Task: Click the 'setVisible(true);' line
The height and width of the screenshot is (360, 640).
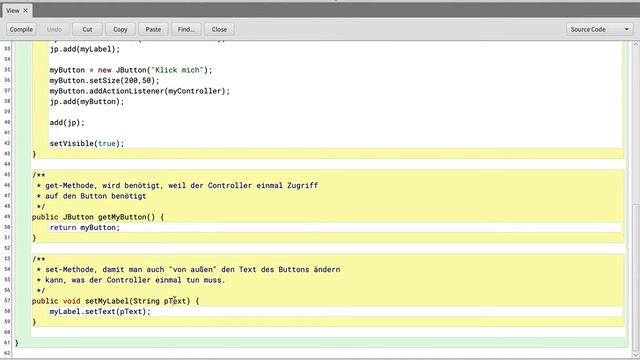Action: point(87,144)
